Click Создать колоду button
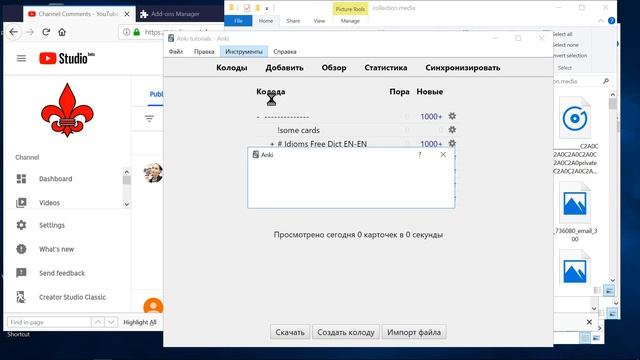640x360 pixels. pos(346,332)
